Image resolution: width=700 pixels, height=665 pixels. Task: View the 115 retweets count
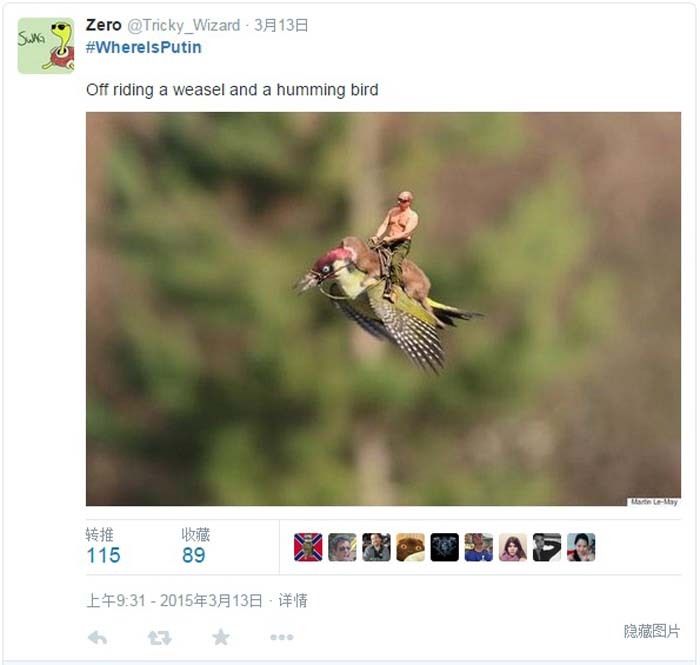[104, 556]
